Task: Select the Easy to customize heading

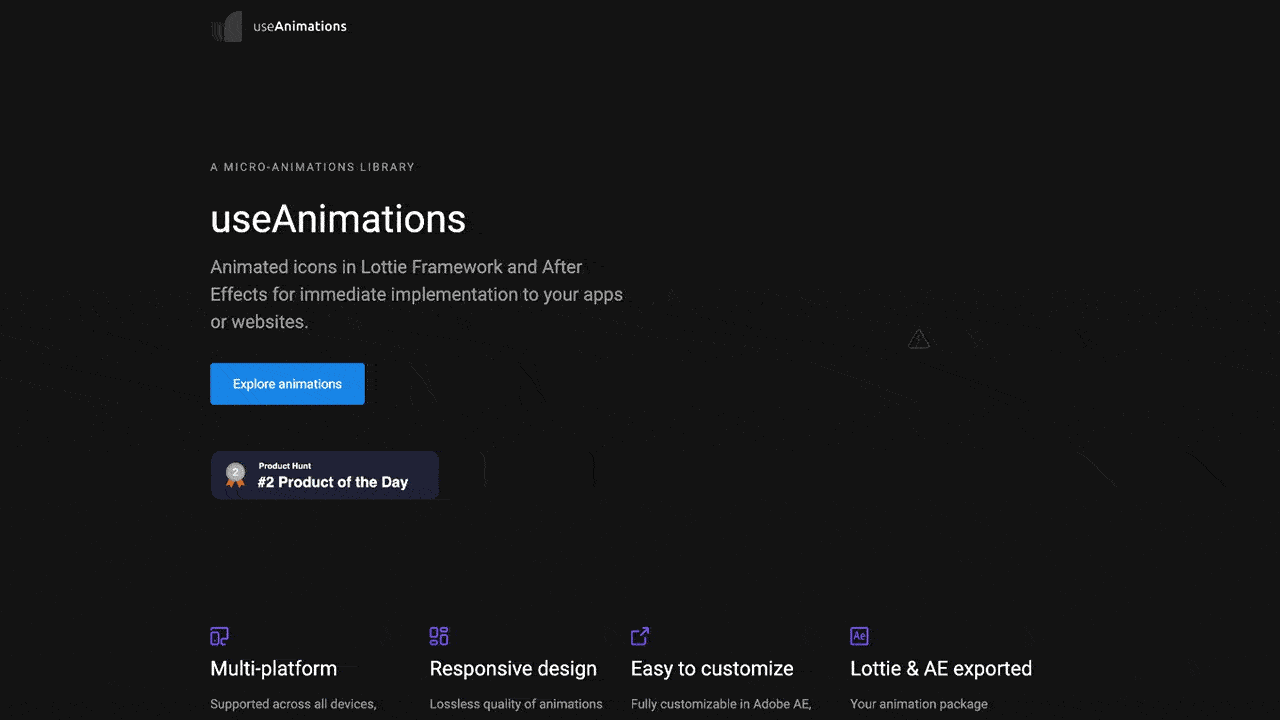Action: (x=712, y=668)
